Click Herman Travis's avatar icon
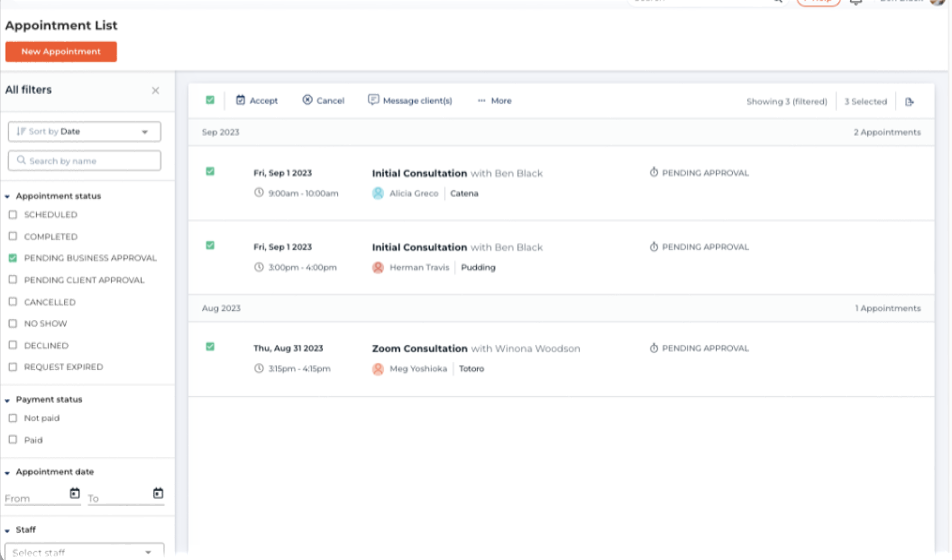952x560 pixels. click(x=378, y=267)
